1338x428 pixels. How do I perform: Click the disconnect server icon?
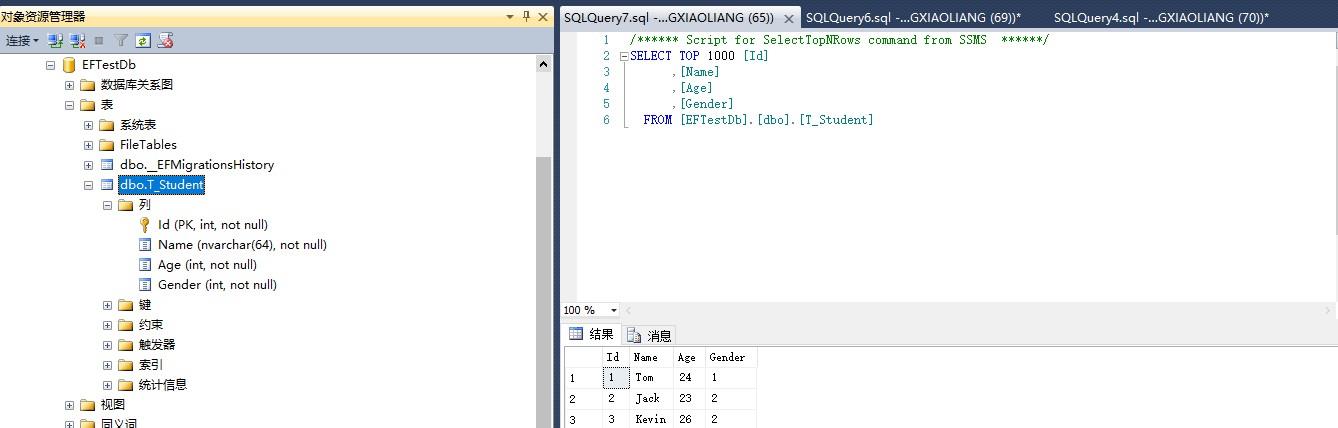[77, 41]
